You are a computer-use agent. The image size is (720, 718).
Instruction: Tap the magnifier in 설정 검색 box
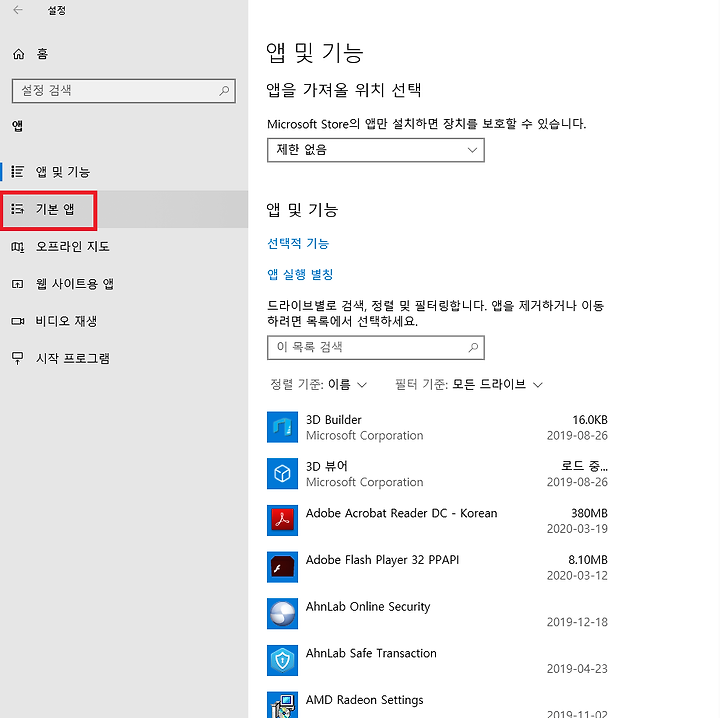click(224, 91)
